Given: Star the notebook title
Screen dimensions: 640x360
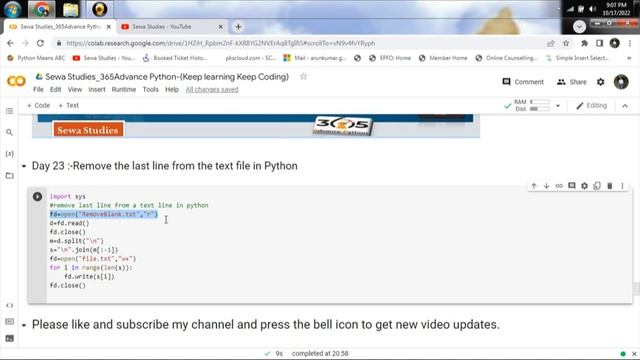Looking at the screenshot, I should (303, 76).
